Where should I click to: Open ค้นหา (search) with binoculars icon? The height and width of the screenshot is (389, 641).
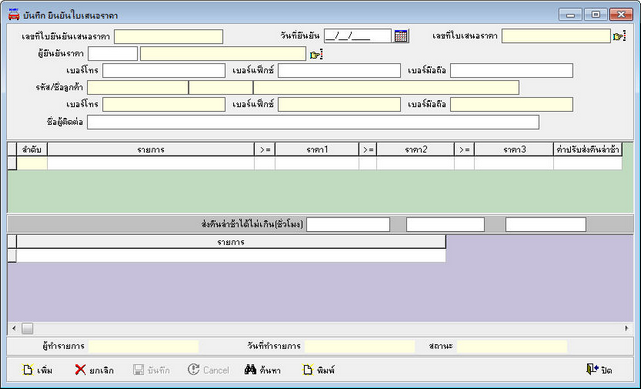(262, 370)
